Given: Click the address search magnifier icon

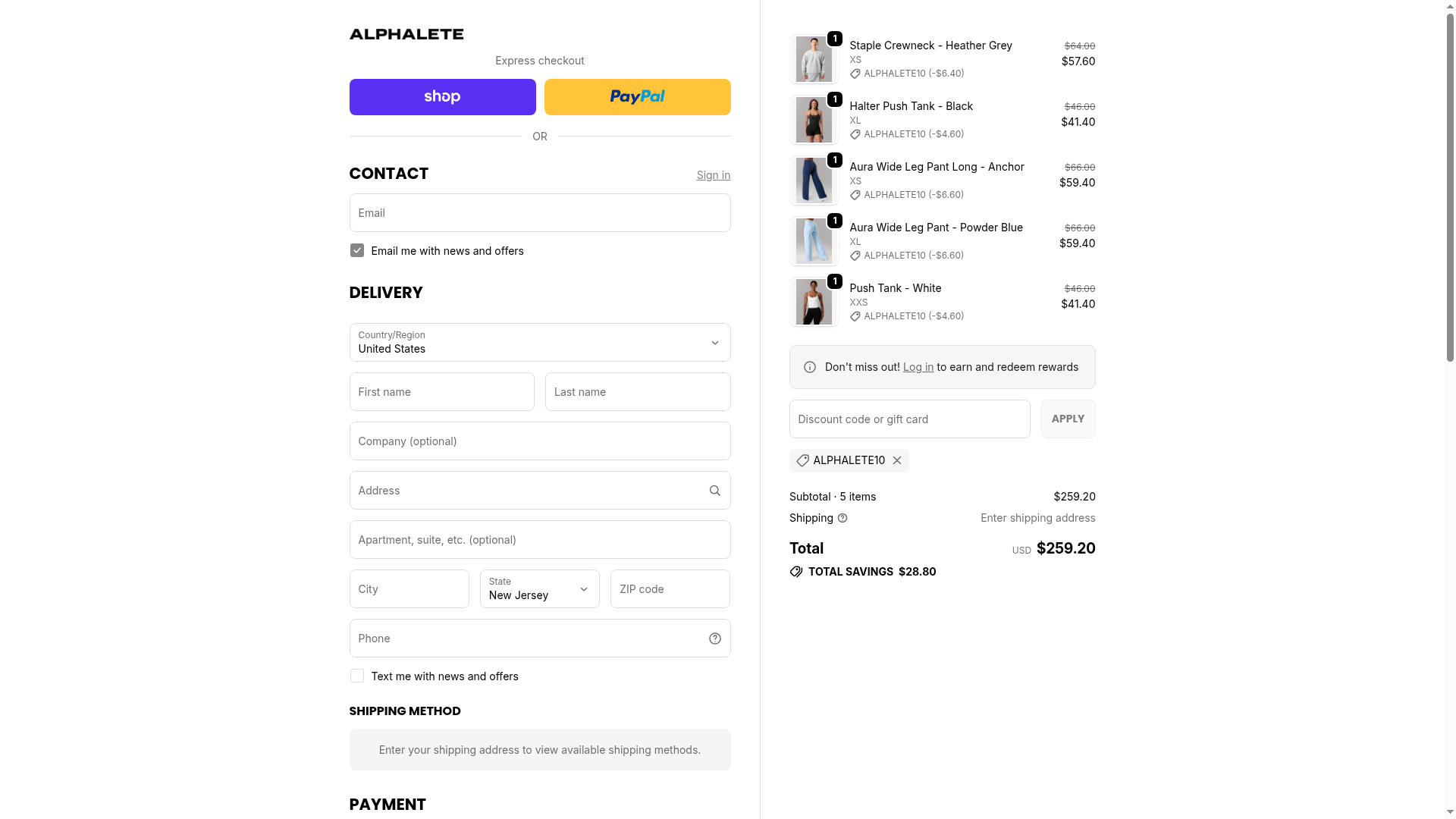Looking at the screenshot, I should coord(714,491).
